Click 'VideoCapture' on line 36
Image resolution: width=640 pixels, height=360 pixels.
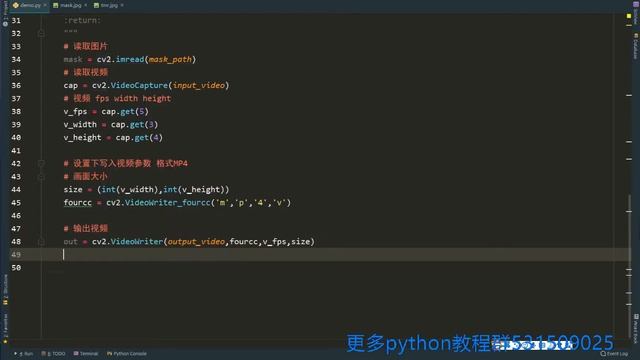point(139,86)
